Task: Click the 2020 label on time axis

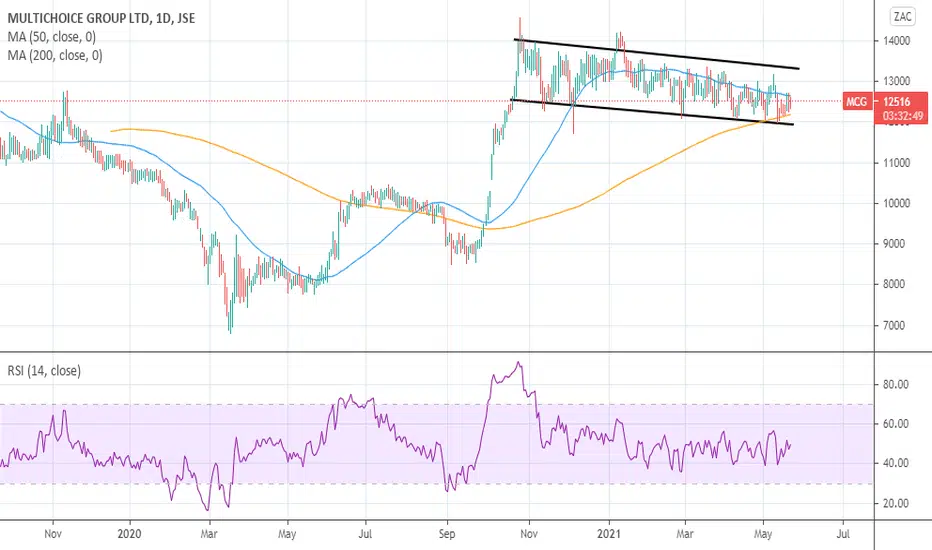Action: tap(130, 534)
